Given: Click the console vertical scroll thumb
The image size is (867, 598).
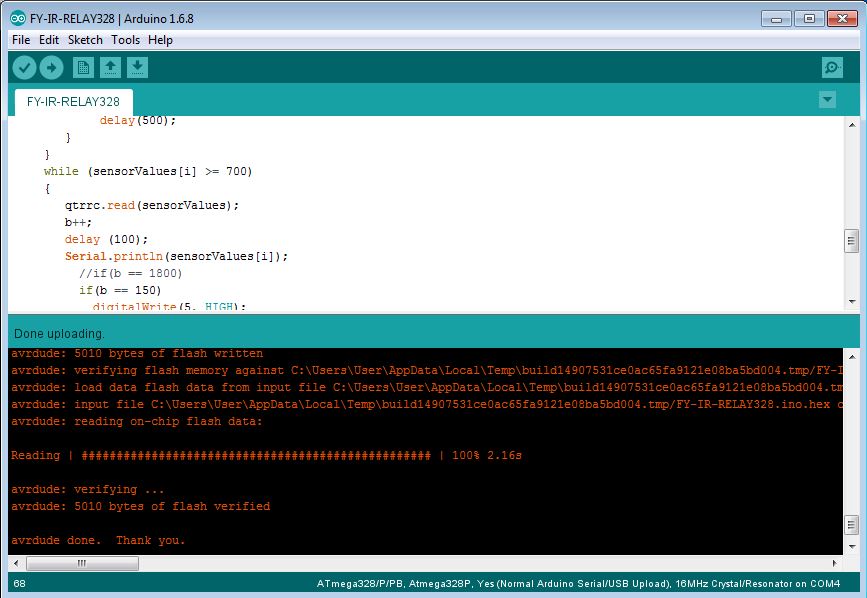Looking at the screenshot, I should (852, 524).
